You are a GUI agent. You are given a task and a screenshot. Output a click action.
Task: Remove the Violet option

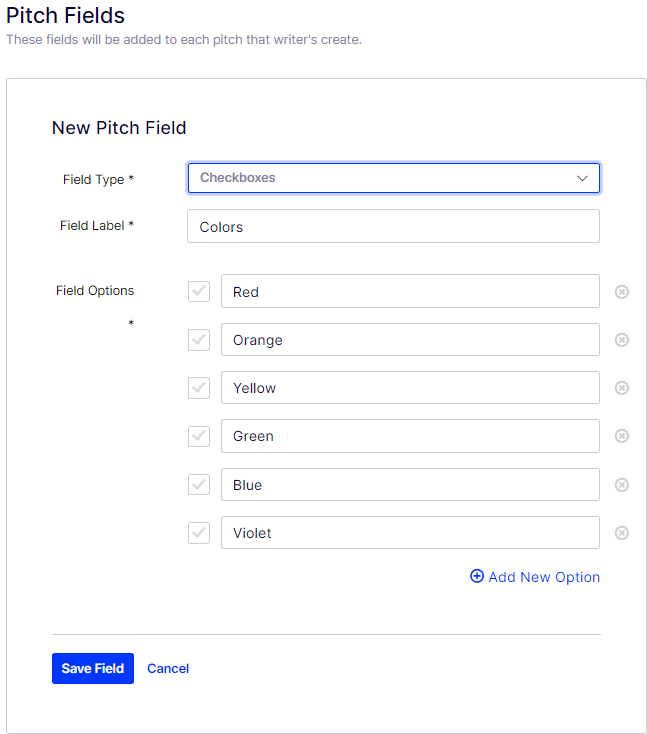pos(621,533)
